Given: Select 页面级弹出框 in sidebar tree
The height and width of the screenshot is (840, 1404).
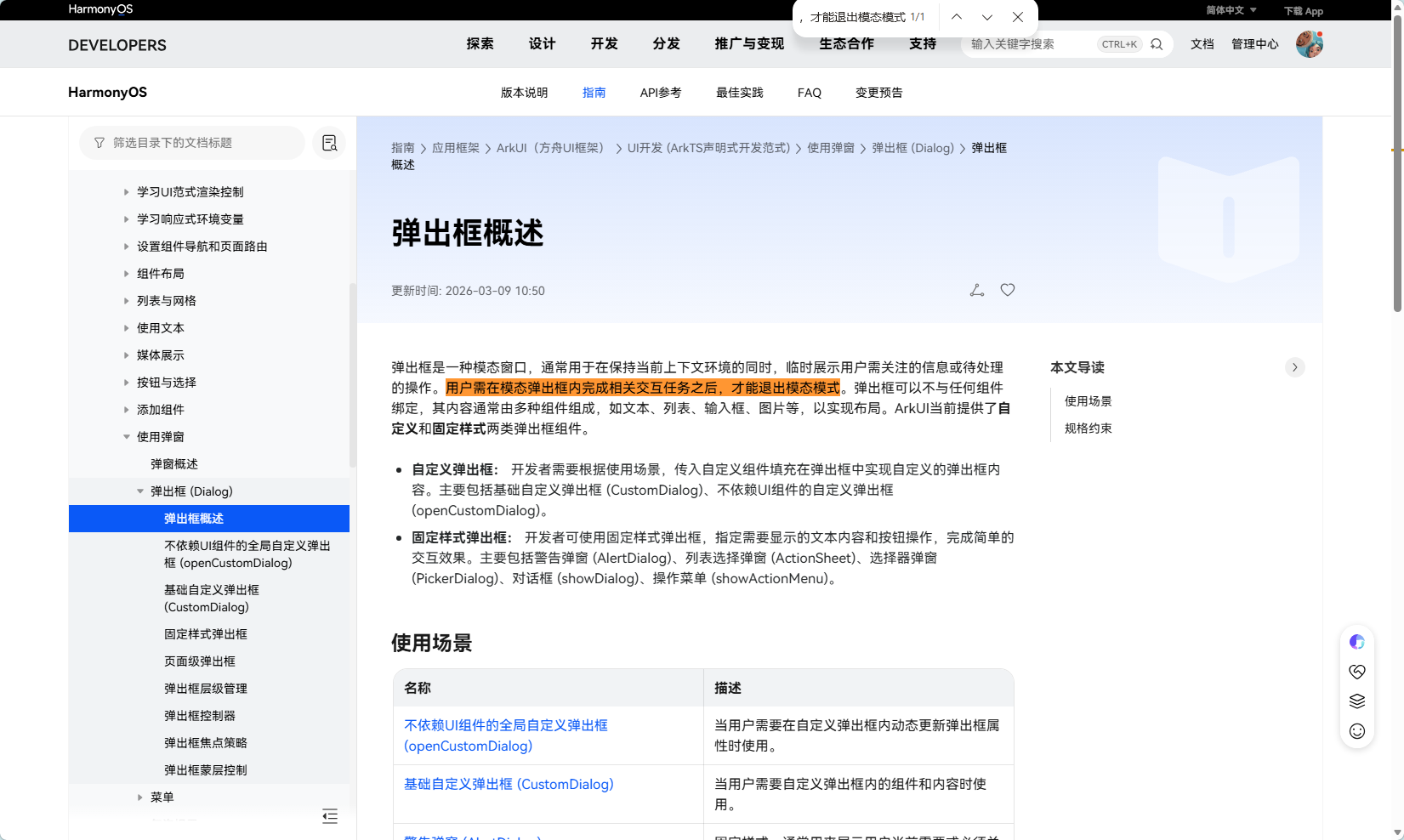Looking at the screenshot, I should tap(200, 661).
